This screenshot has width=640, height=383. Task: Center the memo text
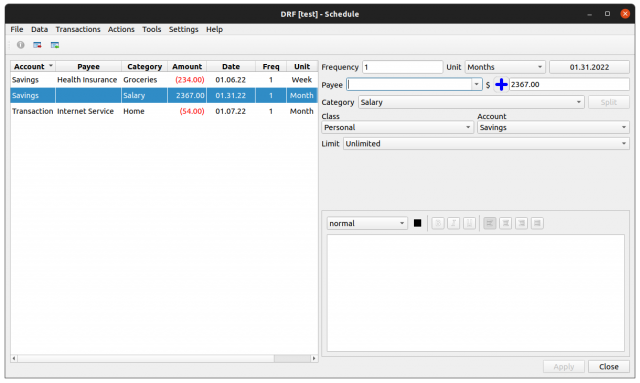click(x=506, y=223)
